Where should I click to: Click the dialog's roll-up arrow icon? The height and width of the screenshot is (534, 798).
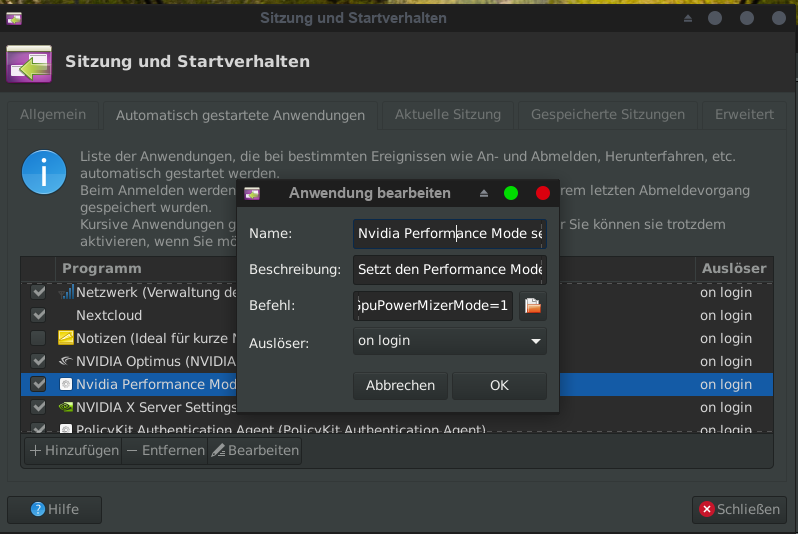pyautogui.click(x=484, y=193)
